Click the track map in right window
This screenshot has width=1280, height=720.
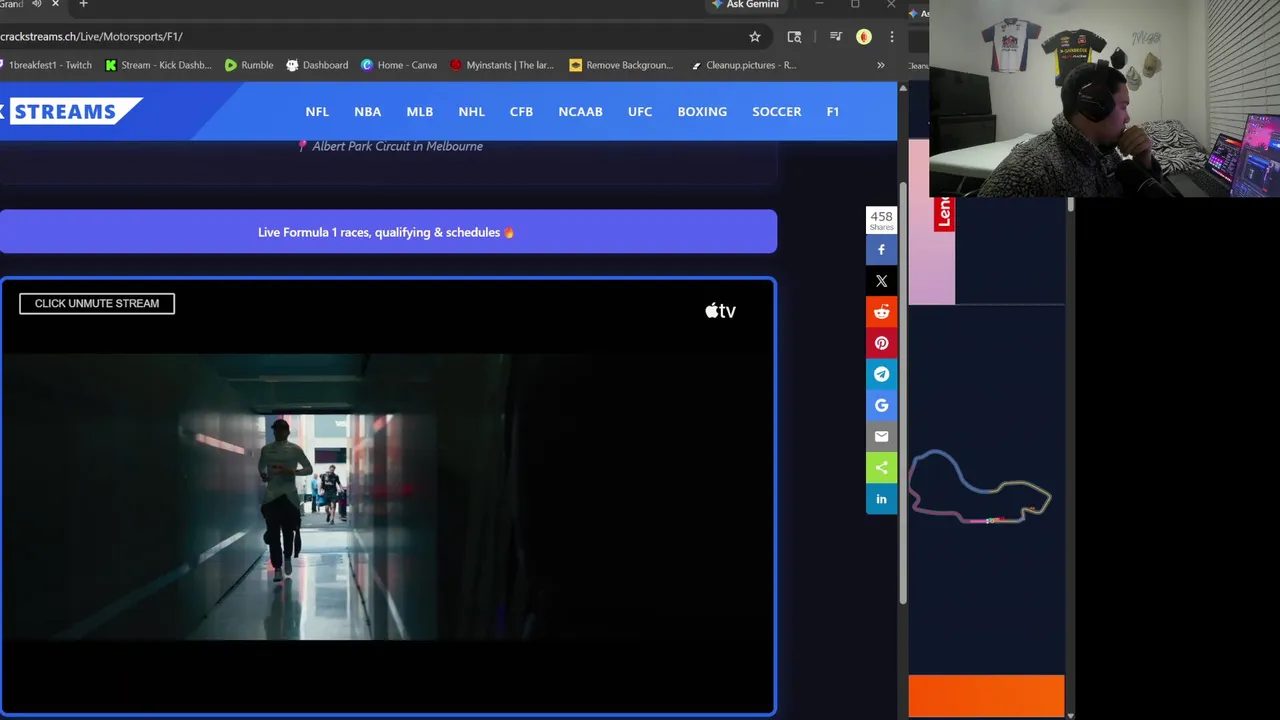980,487
